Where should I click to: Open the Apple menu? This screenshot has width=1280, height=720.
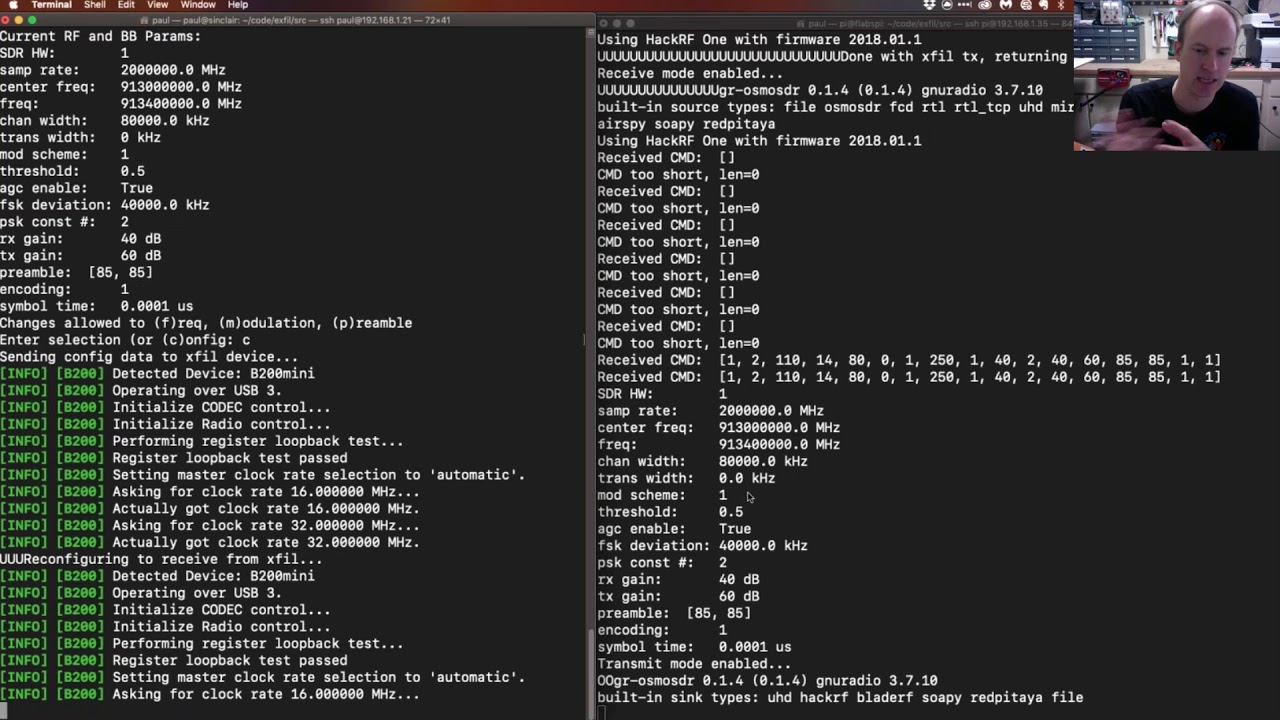click(x=12, y=4)
